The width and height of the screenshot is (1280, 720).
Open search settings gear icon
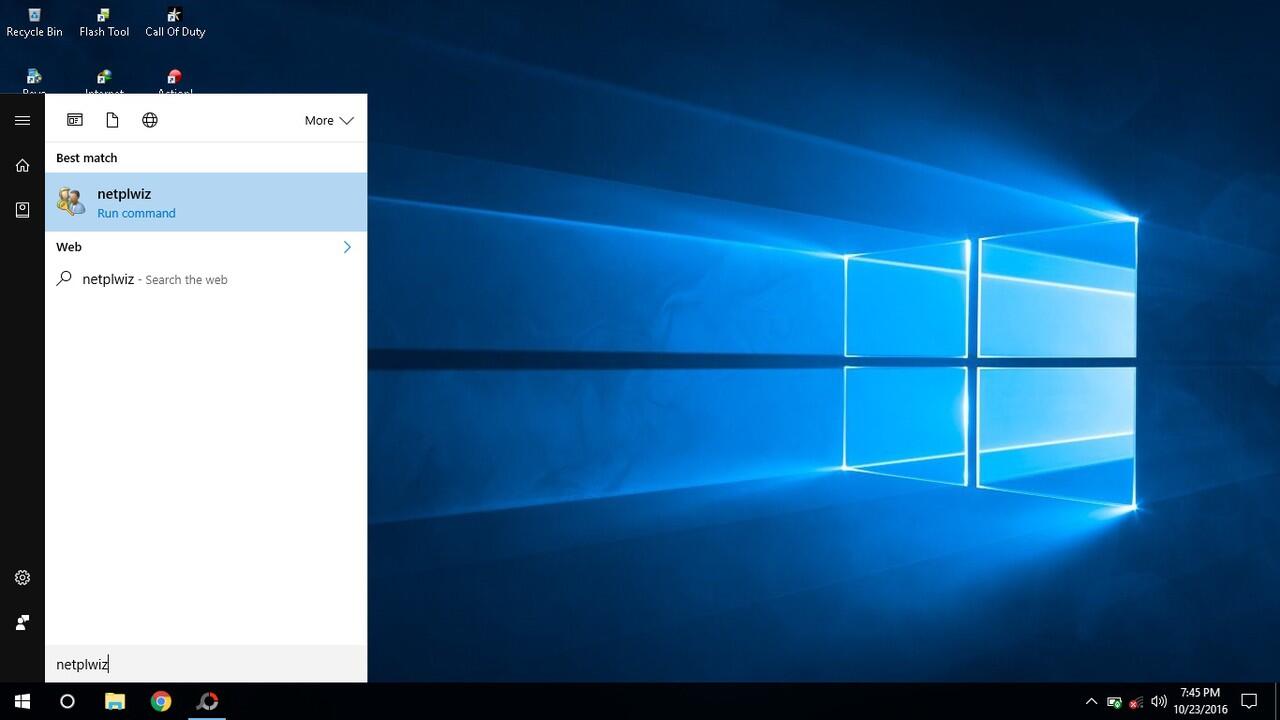click(22, 578)
